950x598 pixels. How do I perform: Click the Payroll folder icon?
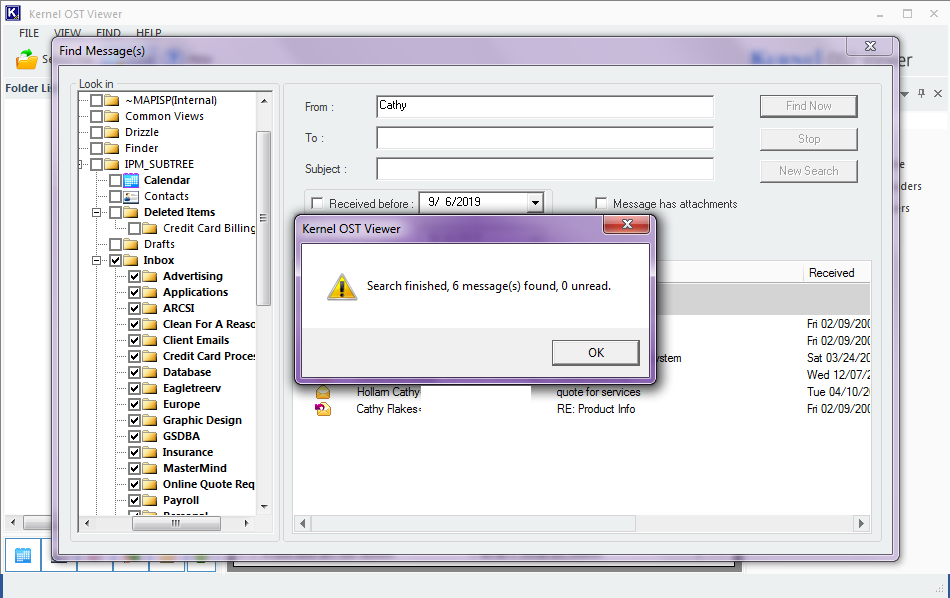(150, 500)
